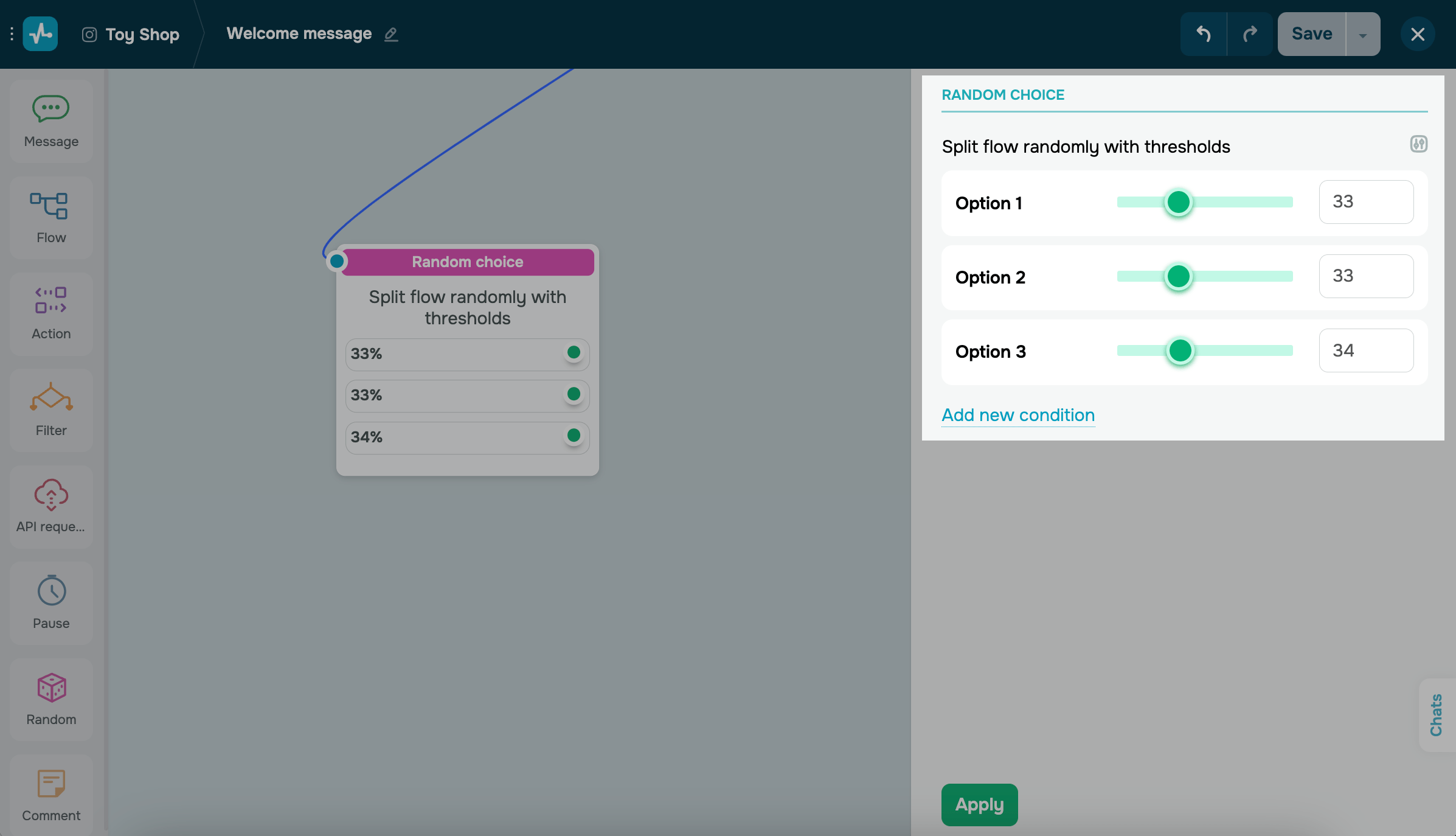The image size is (1456, 836).
Task: Click the Apply button
Action: [x=979, y=804]
